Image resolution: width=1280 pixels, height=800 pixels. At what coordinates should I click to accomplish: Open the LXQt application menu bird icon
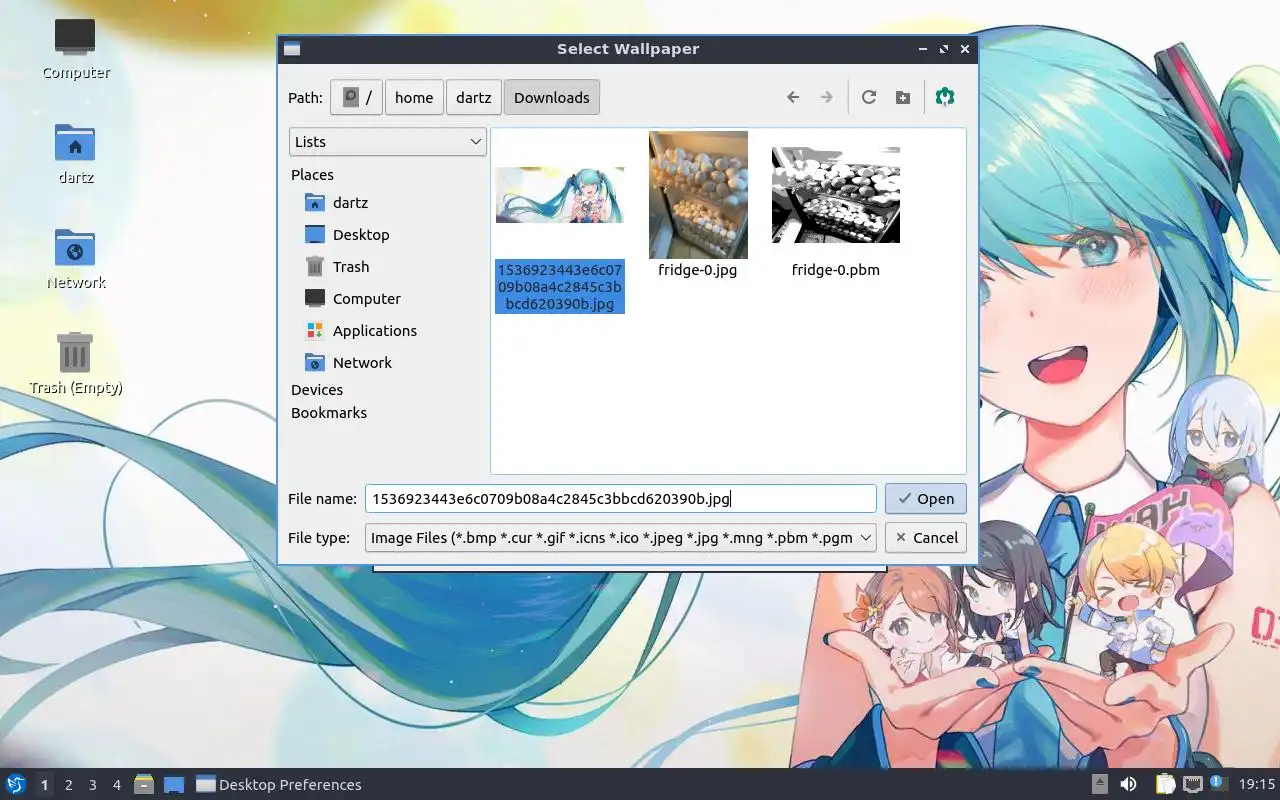point(16,784)
